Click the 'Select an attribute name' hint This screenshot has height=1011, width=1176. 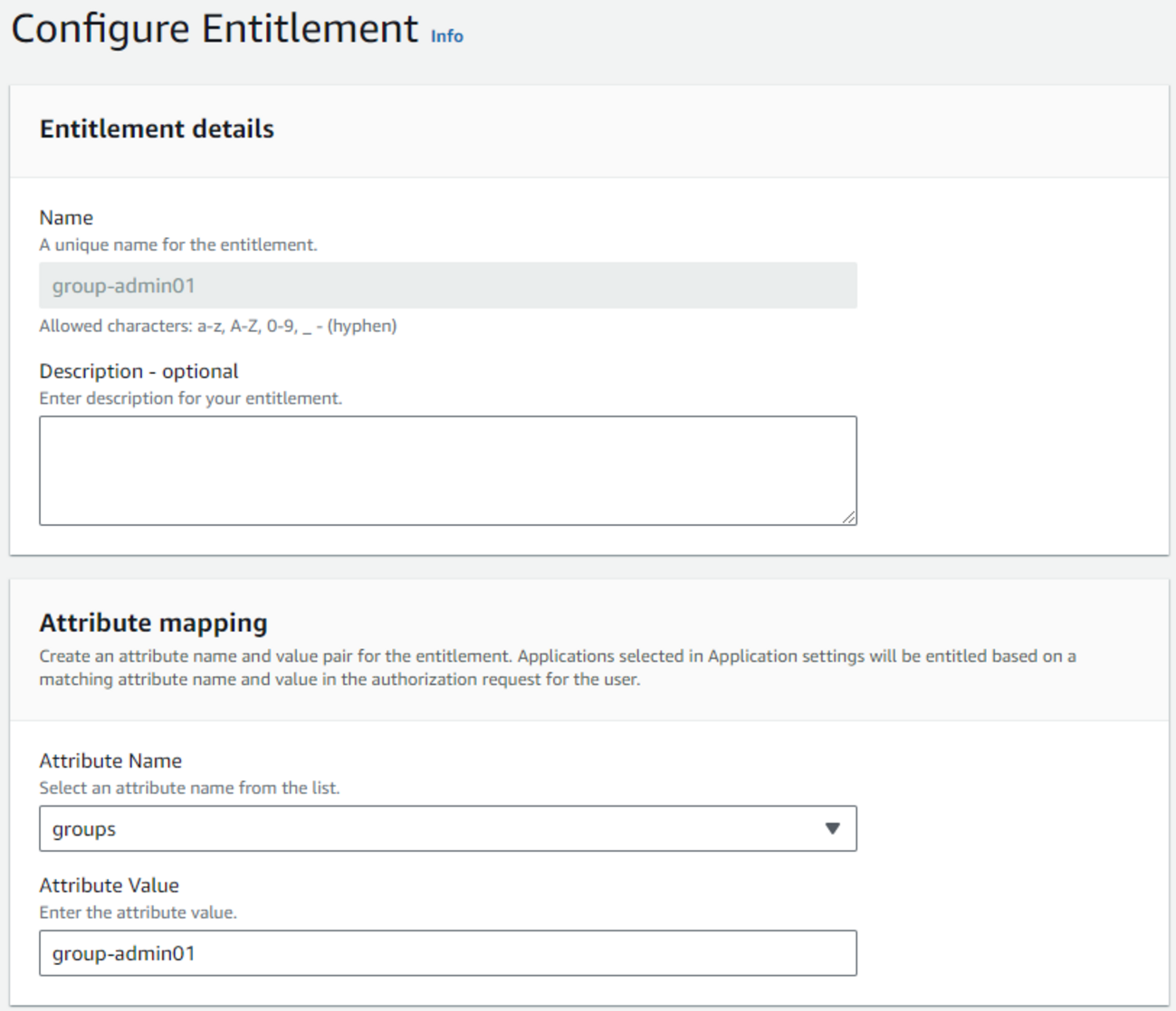[x=189, y=787]
